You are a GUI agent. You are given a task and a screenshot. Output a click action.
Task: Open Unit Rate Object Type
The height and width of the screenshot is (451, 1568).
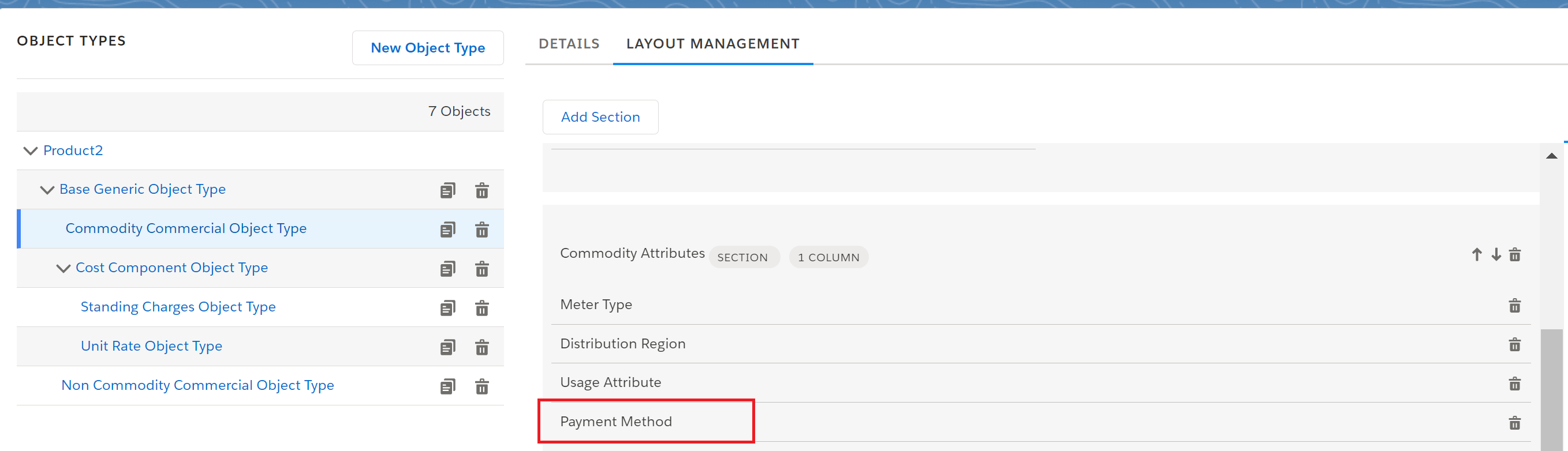(151, 346)
